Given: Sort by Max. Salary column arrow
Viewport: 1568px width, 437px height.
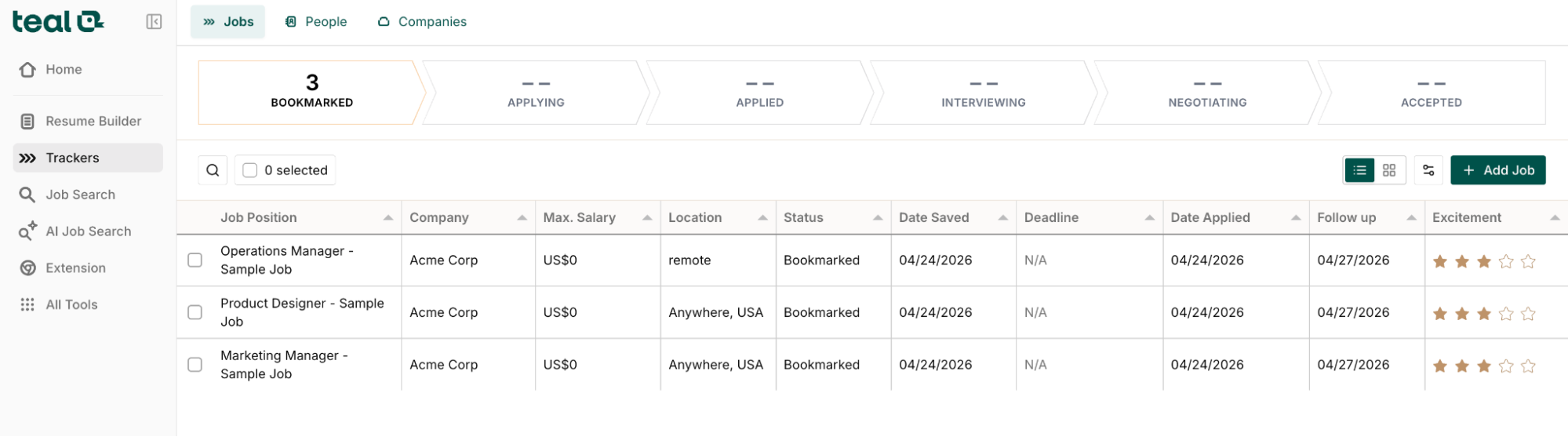Looking at the screenshot, I should click(647, 218).
